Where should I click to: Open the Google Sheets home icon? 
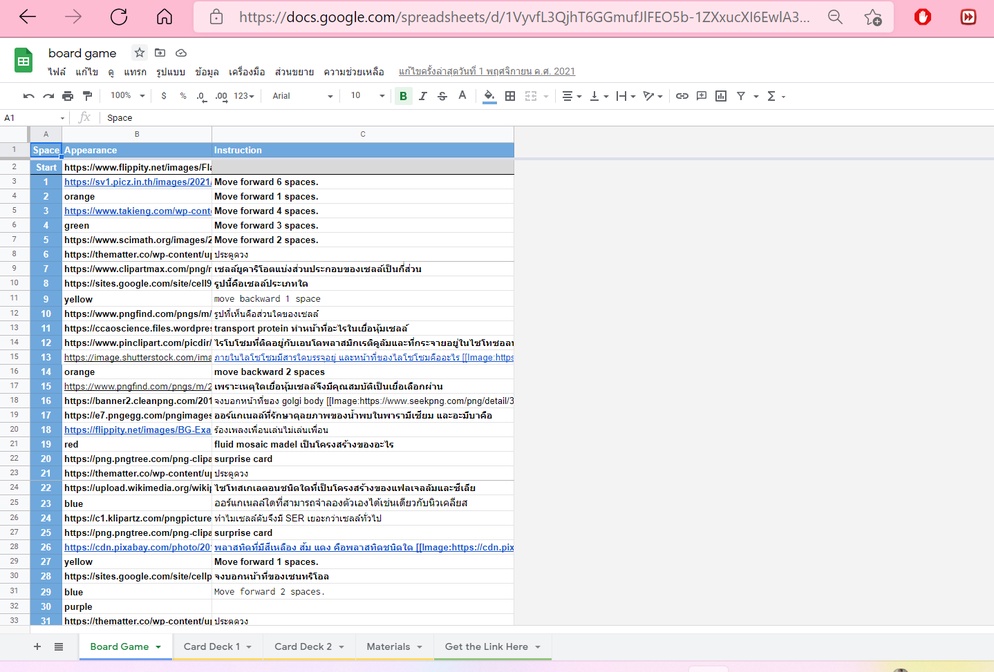pyautogui.click(x=23, y=61)
